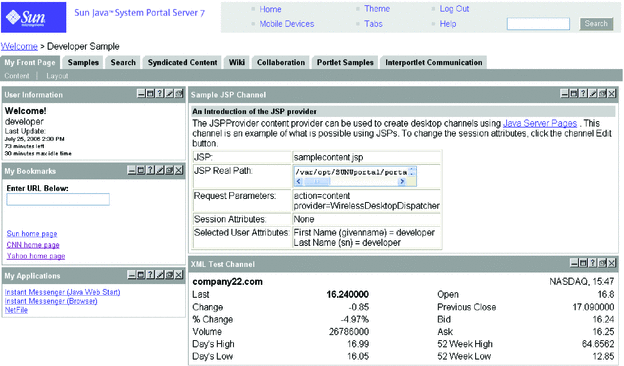
Task: Open the Sun home page bookmark
Action: pos(32,234)
